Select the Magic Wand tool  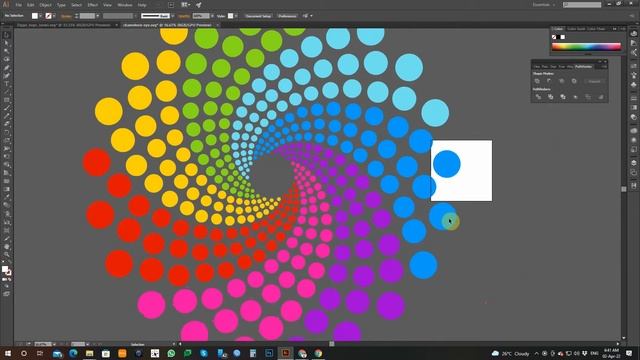(7, 51)
